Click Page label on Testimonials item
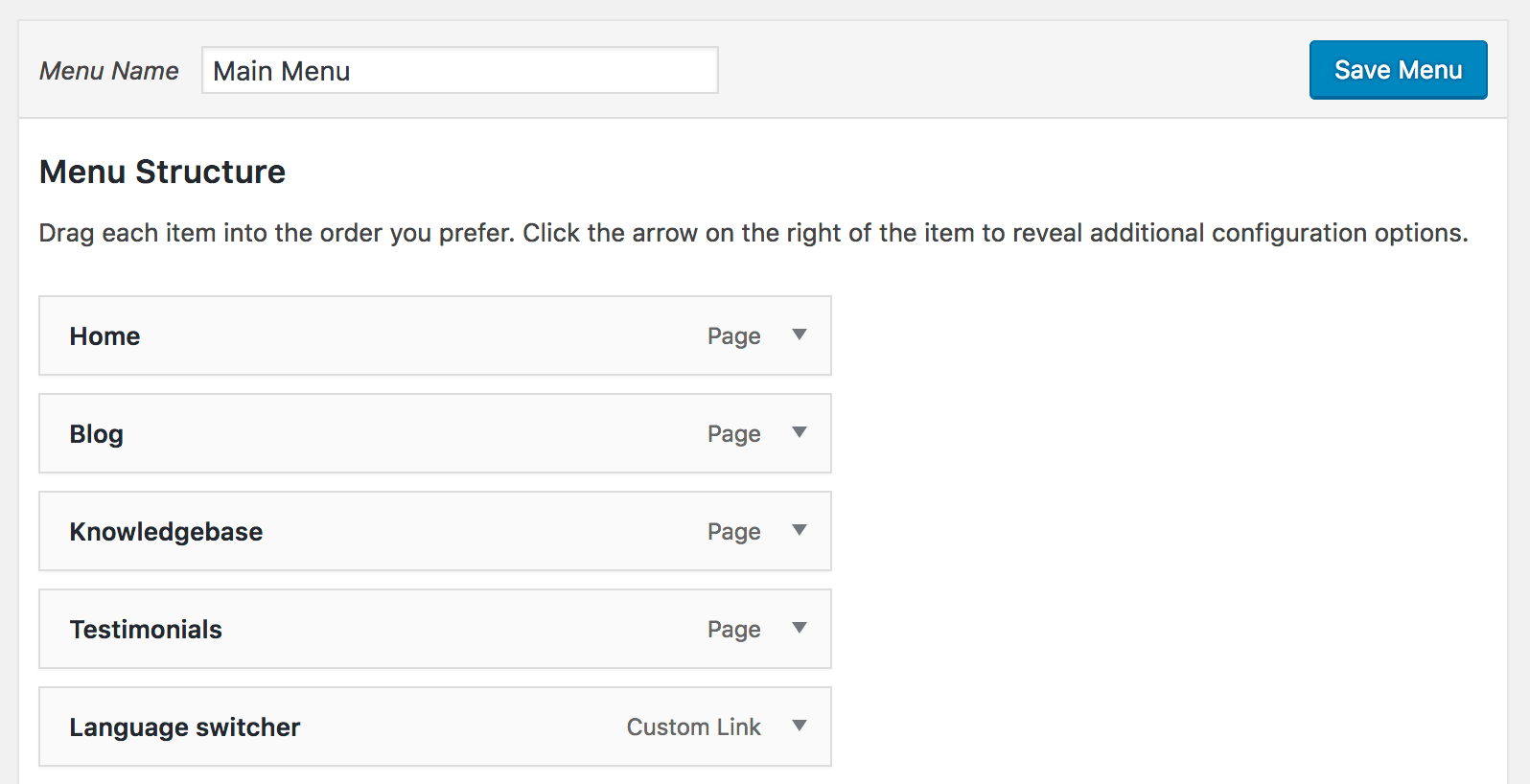The height and width of the screenshot is (784, 1530). pos(733,630)
